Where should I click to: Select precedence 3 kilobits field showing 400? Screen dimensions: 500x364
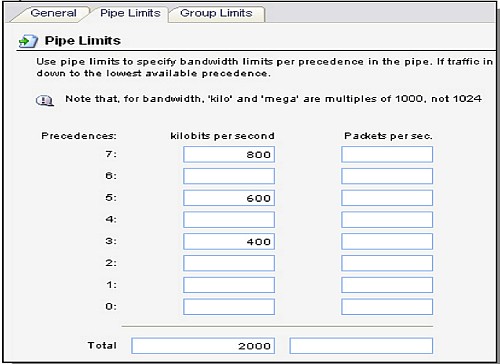tap(229, 242)
